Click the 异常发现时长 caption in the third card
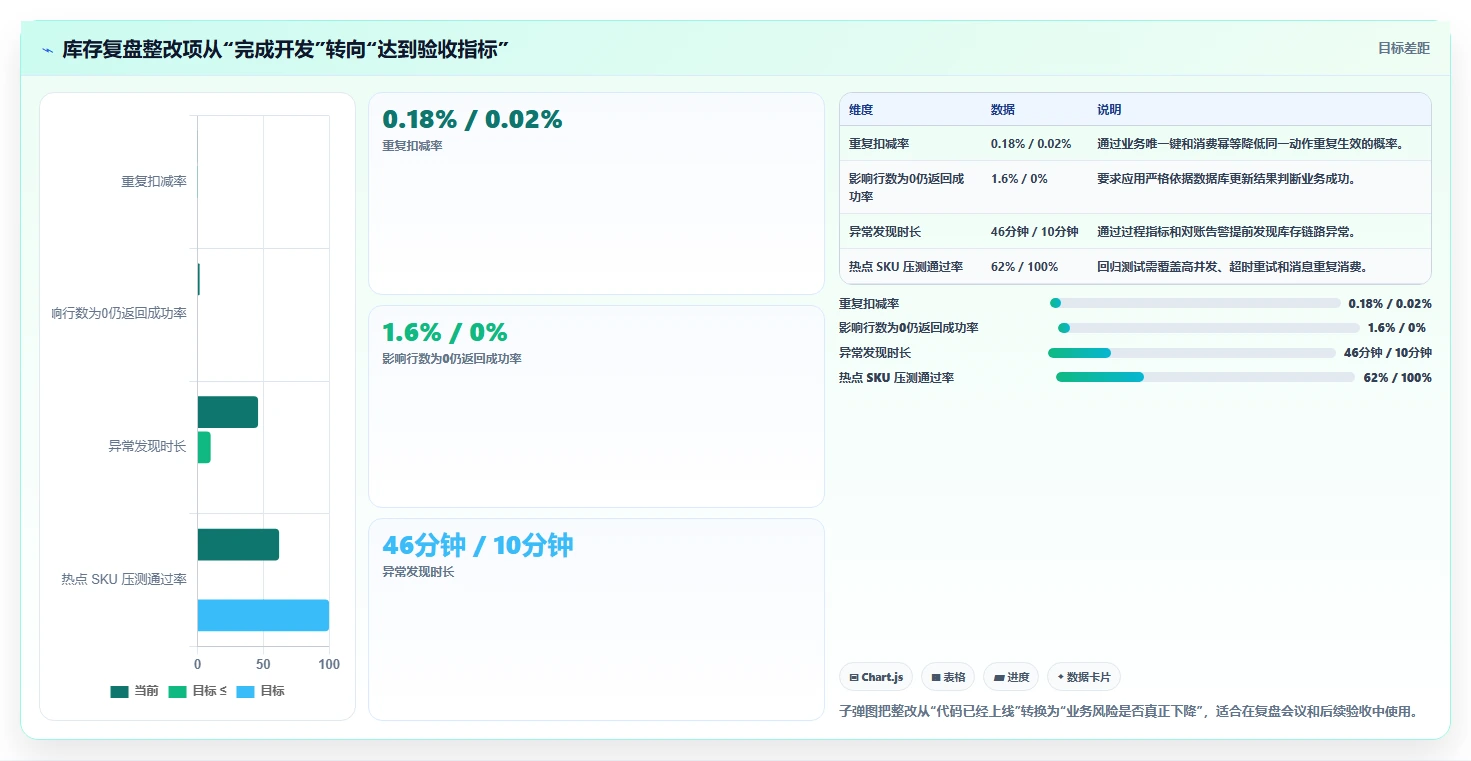The height and width of the screenshot is (761, 1471). click(418, 572)
